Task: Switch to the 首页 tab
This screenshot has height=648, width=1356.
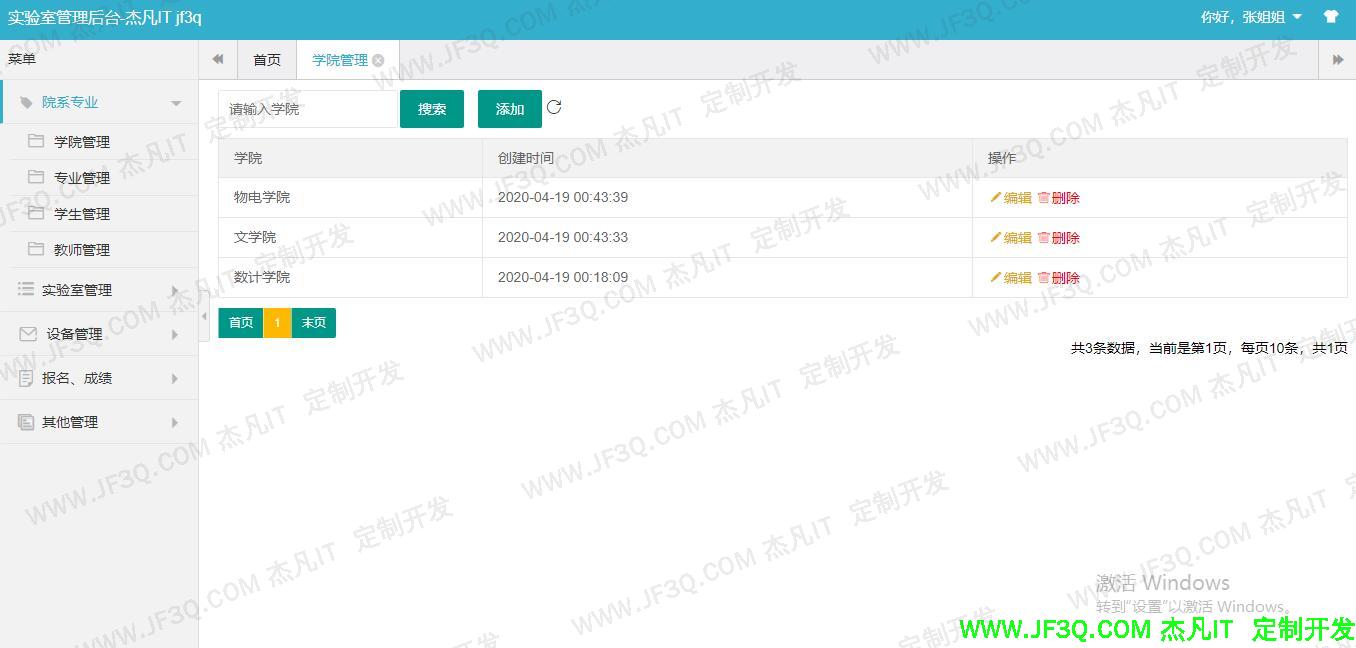Action: pyautogui.click(x=266, y=59)
